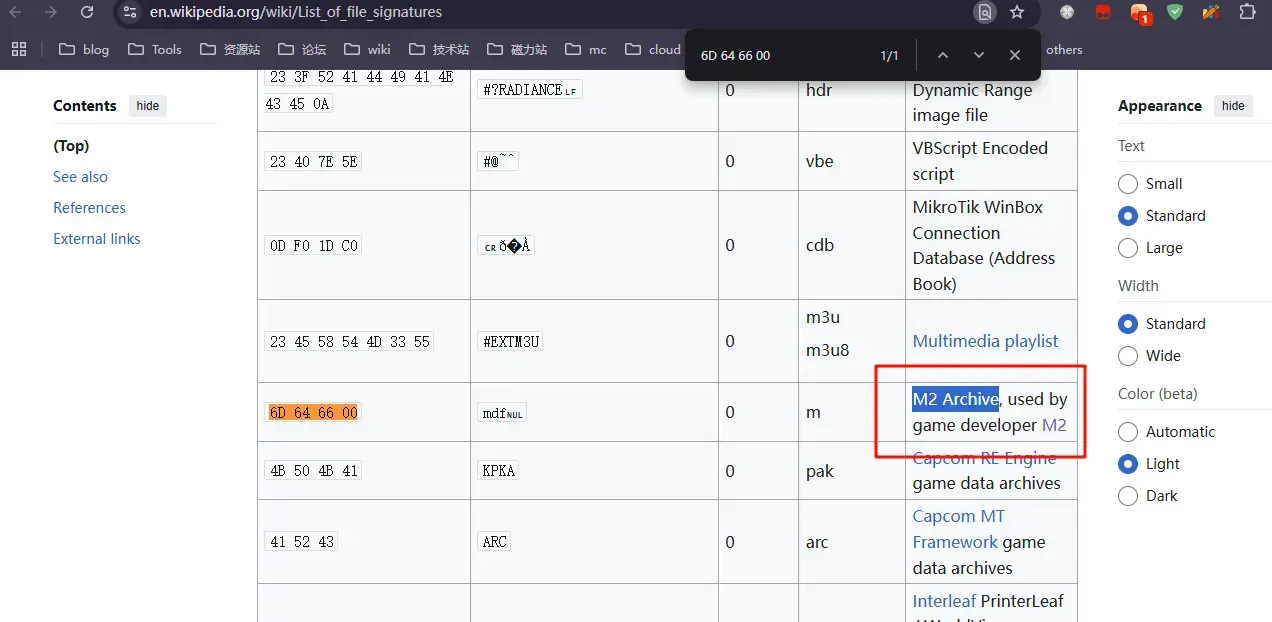Go to the References section link
This screenshot has width=1272, height=622.
click(x=89, y=208)
